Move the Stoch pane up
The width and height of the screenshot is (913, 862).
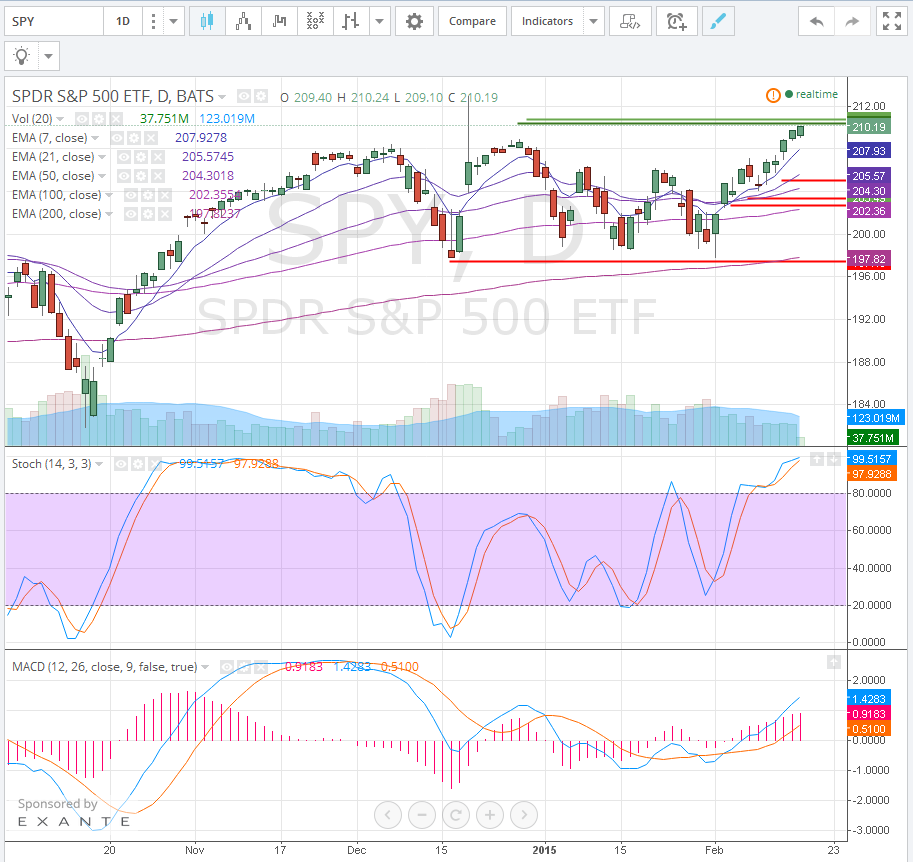(x=817, y=460)
